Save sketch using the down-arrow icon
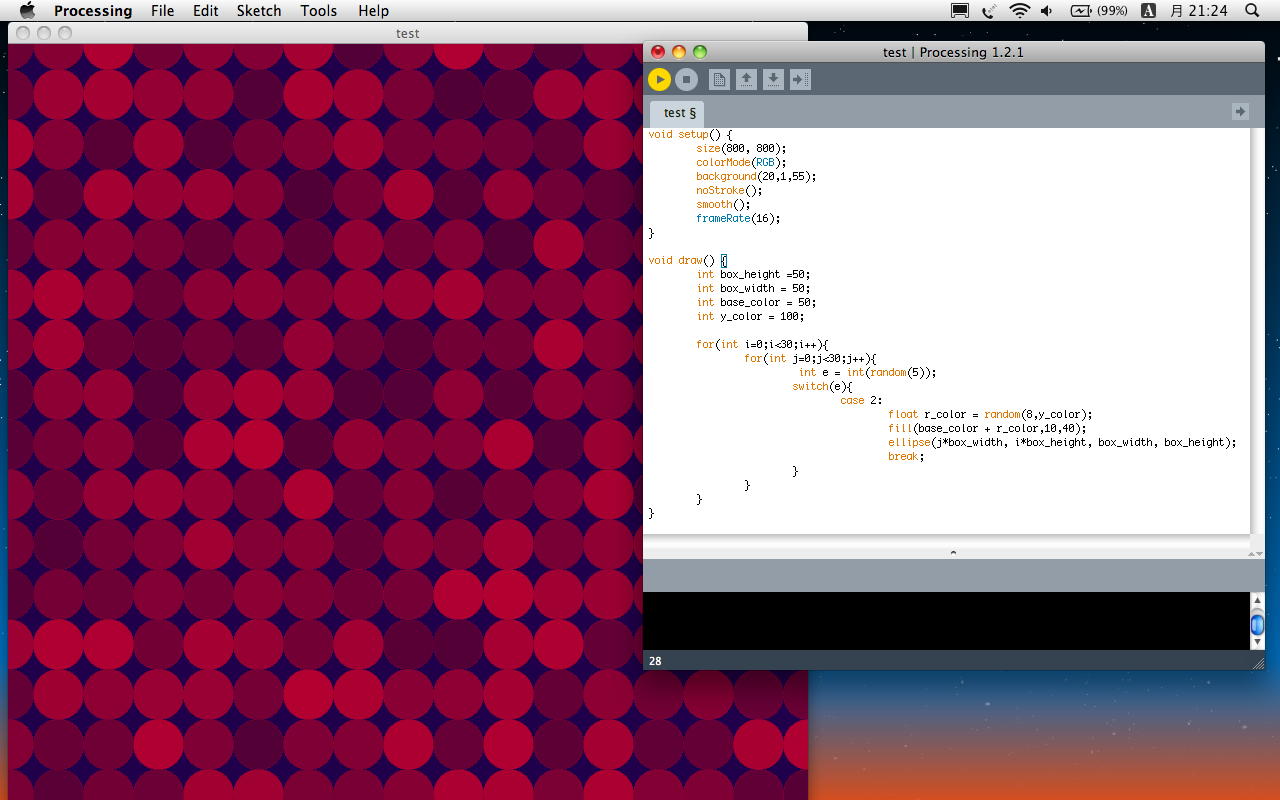Viewport: 1280px width, 800px height. click(773, 79)
